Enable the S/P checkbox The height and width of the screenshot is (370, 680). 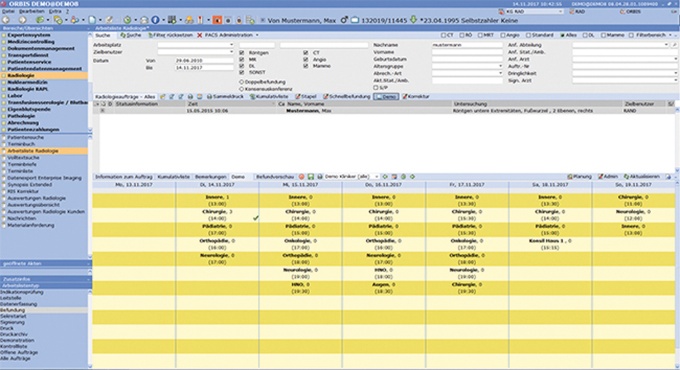(376, 88)
